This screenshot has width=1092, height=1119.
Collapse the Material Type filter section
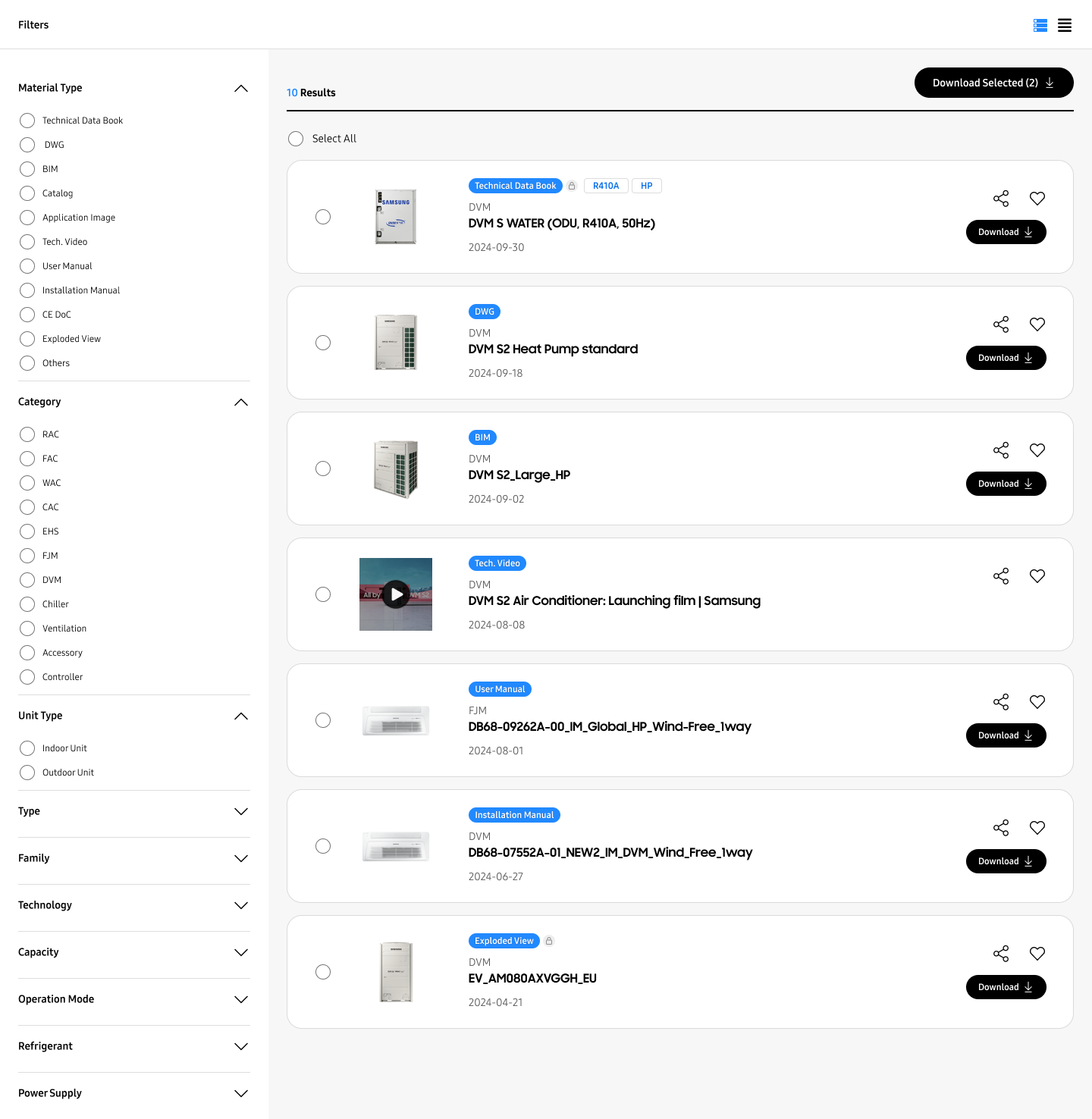click(241, 89)
